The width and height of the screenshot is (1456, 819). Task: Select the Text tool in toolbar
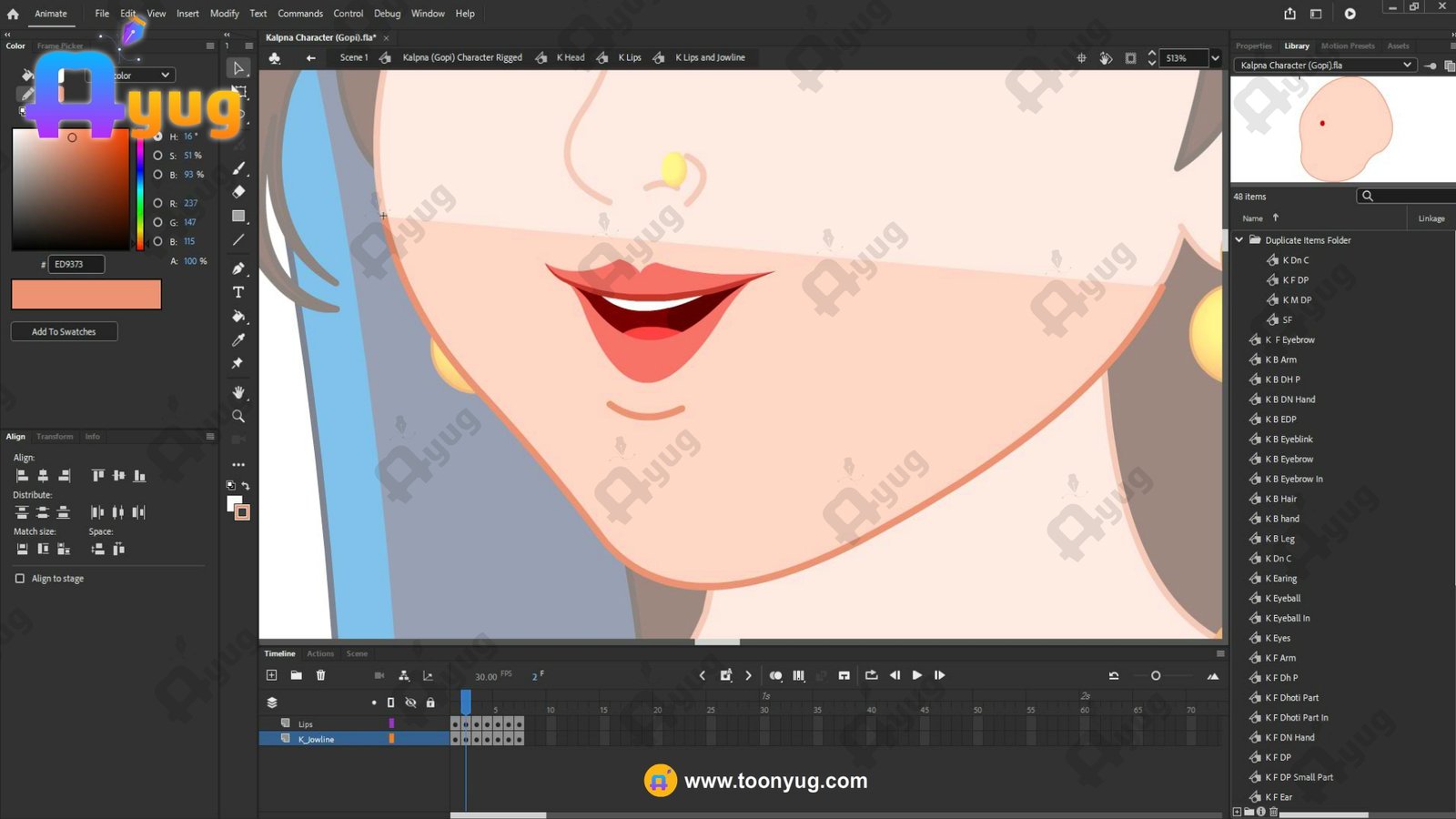238,292
